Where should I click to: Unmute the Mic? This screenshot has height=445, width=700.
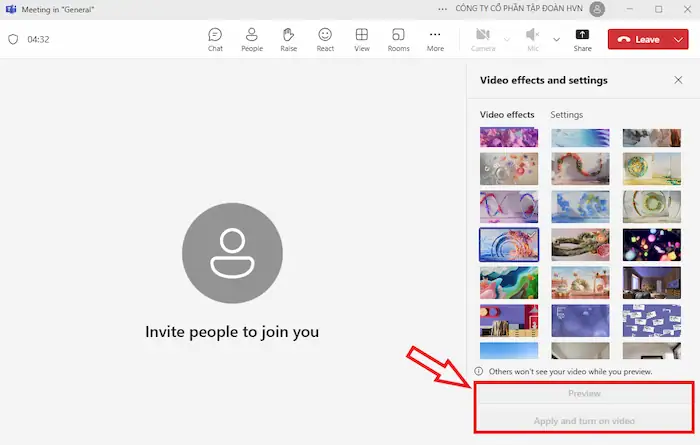tap(533, 39)
